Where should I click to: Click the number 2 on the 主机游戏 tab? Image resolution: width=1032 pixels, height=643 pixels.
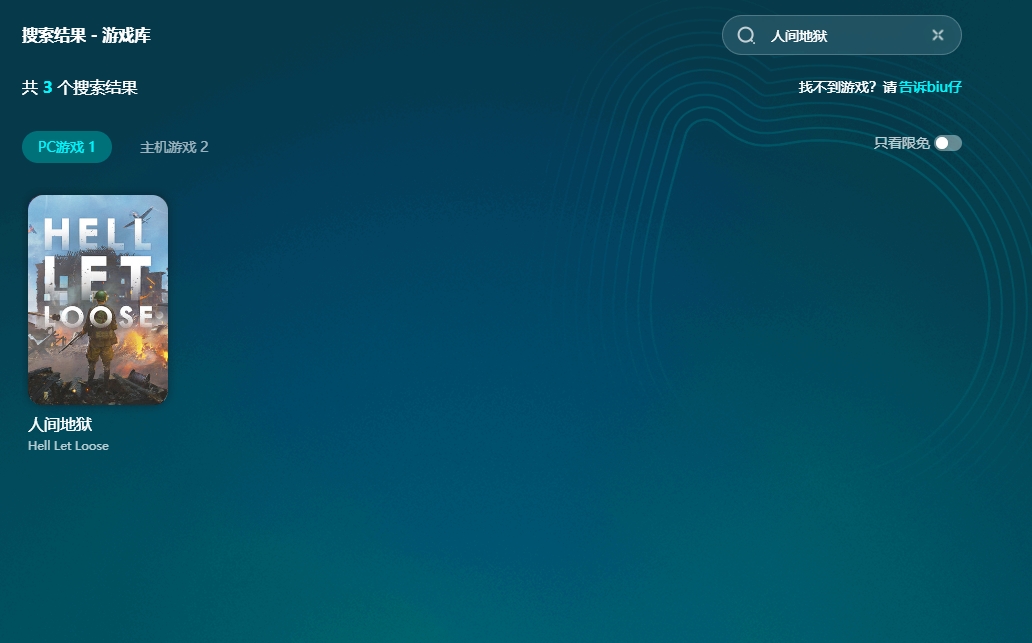(x=204, y=147)
